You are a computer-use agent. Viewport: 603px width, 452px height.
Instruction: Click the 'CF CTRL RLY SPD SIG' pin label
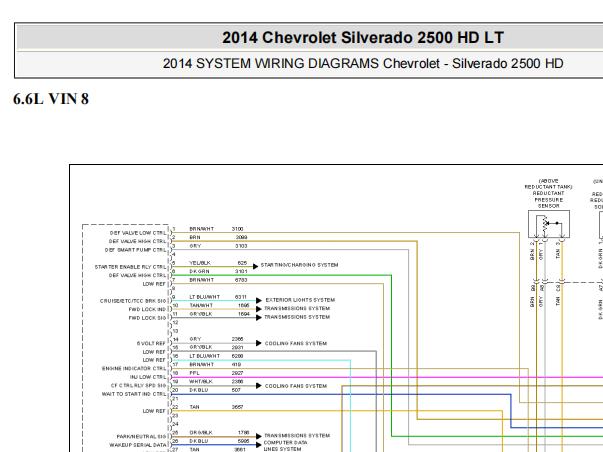click(138, 385)
